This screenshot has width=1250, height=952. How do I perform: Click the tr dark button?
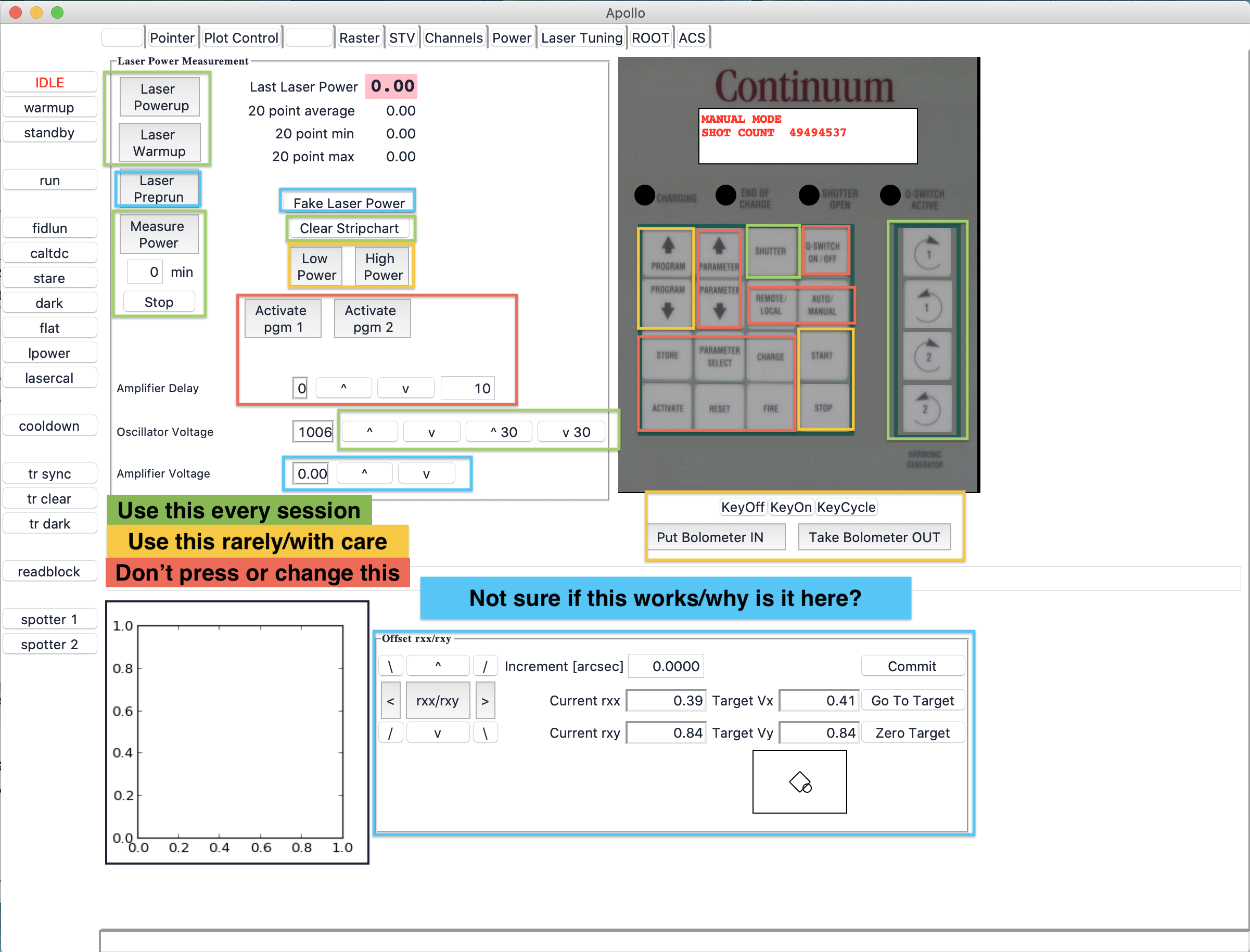(x=50, y=523)
